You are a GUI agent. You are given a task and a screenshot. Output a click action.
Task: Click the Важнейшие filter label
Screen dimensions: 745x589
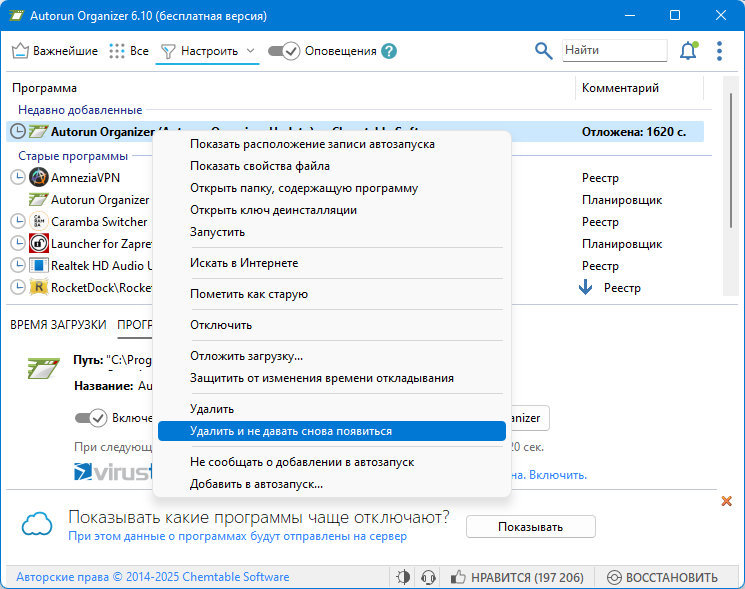coord(66,51)
